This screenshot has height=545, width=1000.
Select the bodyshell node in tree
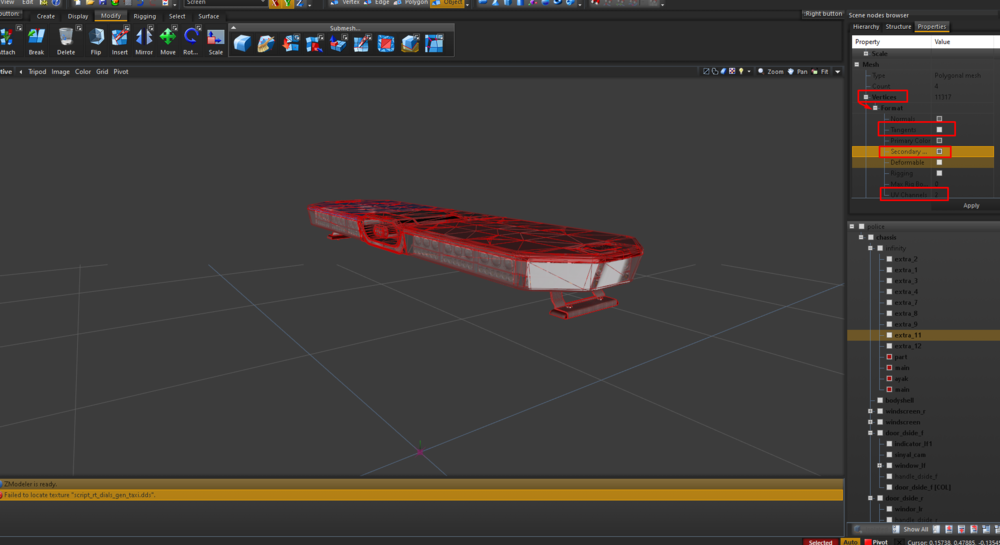900,400
